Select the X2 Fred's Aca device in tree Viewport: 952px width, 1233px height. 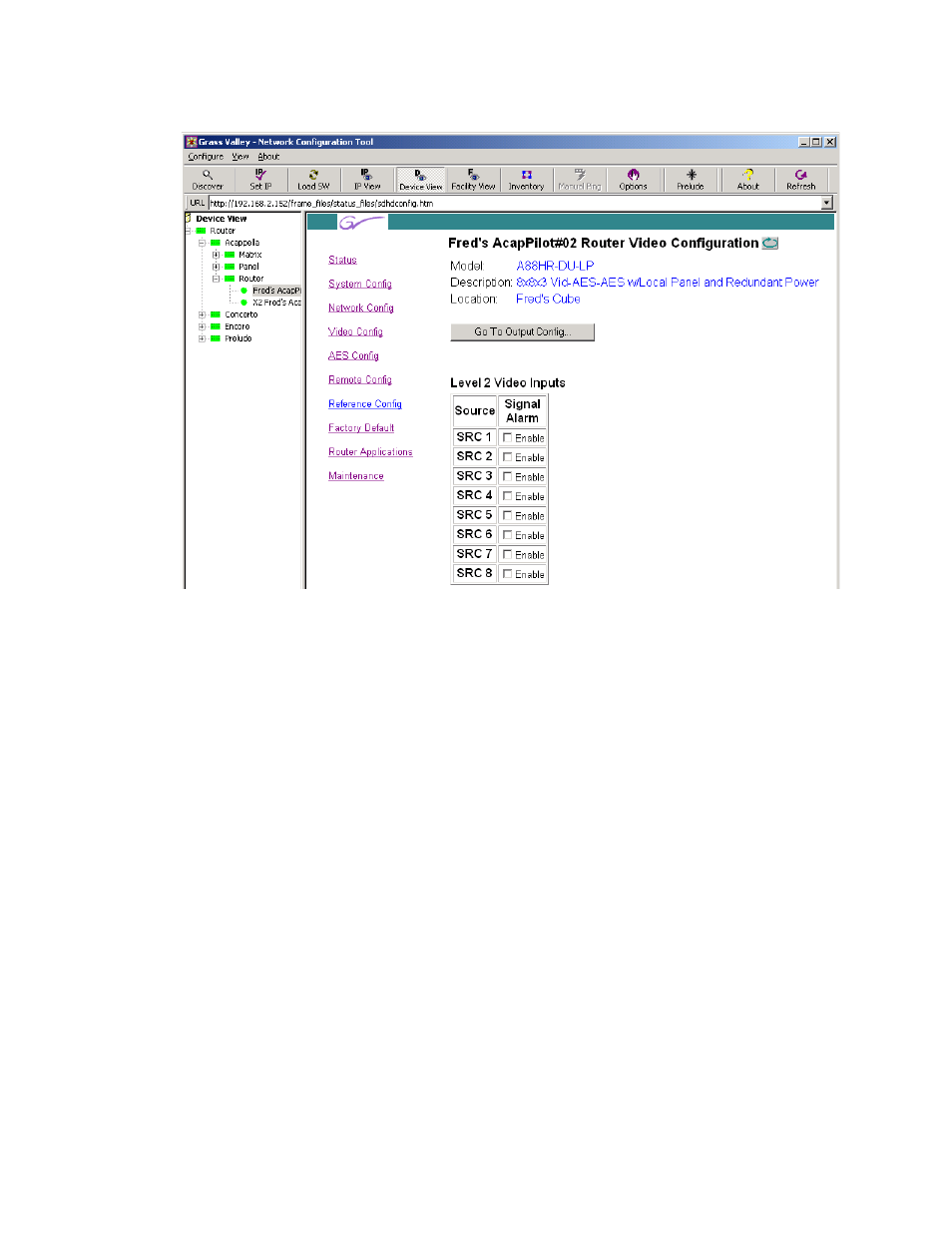coord(276,303)
